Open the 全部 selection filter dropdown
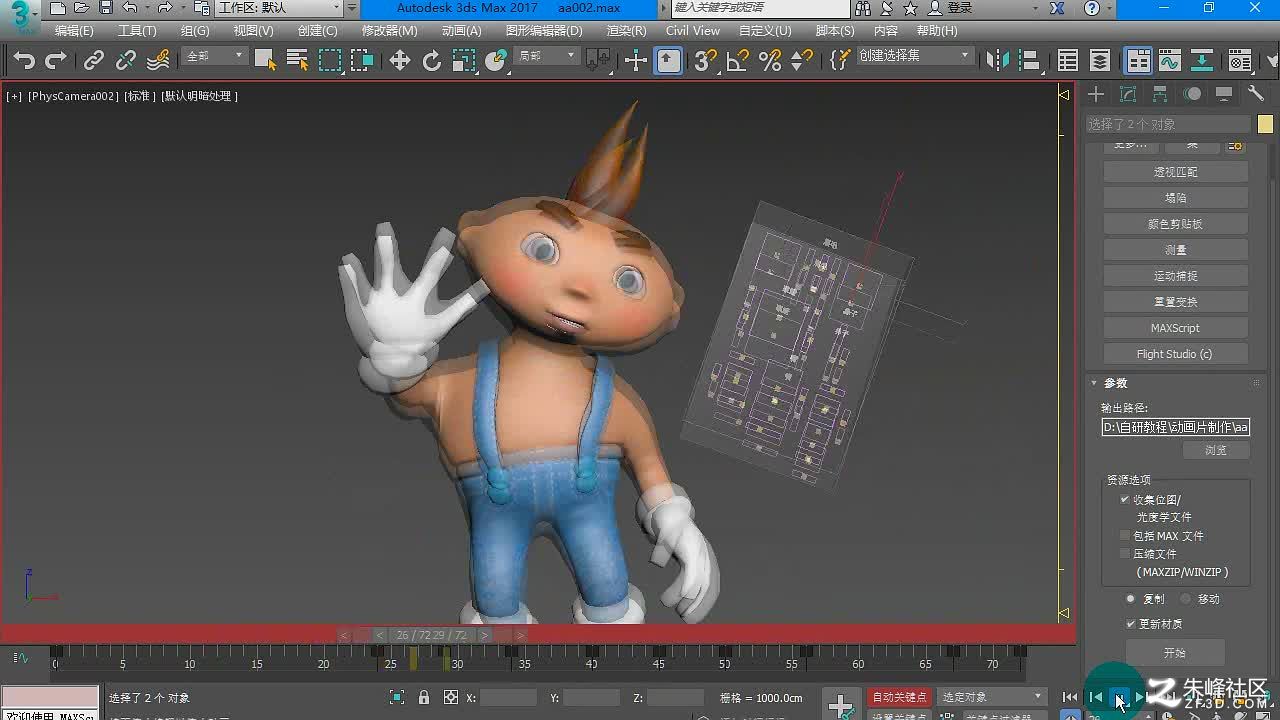Viewport: 1280px width, 720px height. pos(215,57)
